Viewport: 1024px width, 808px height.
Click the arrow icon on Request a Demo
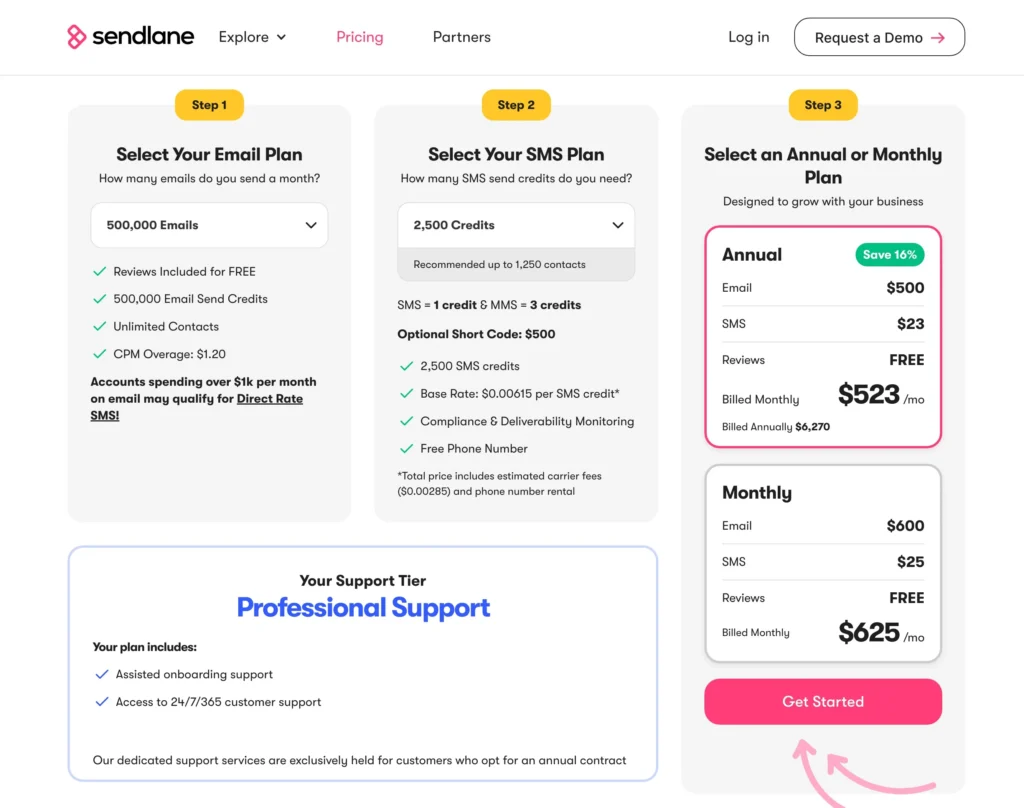point(938,37)
